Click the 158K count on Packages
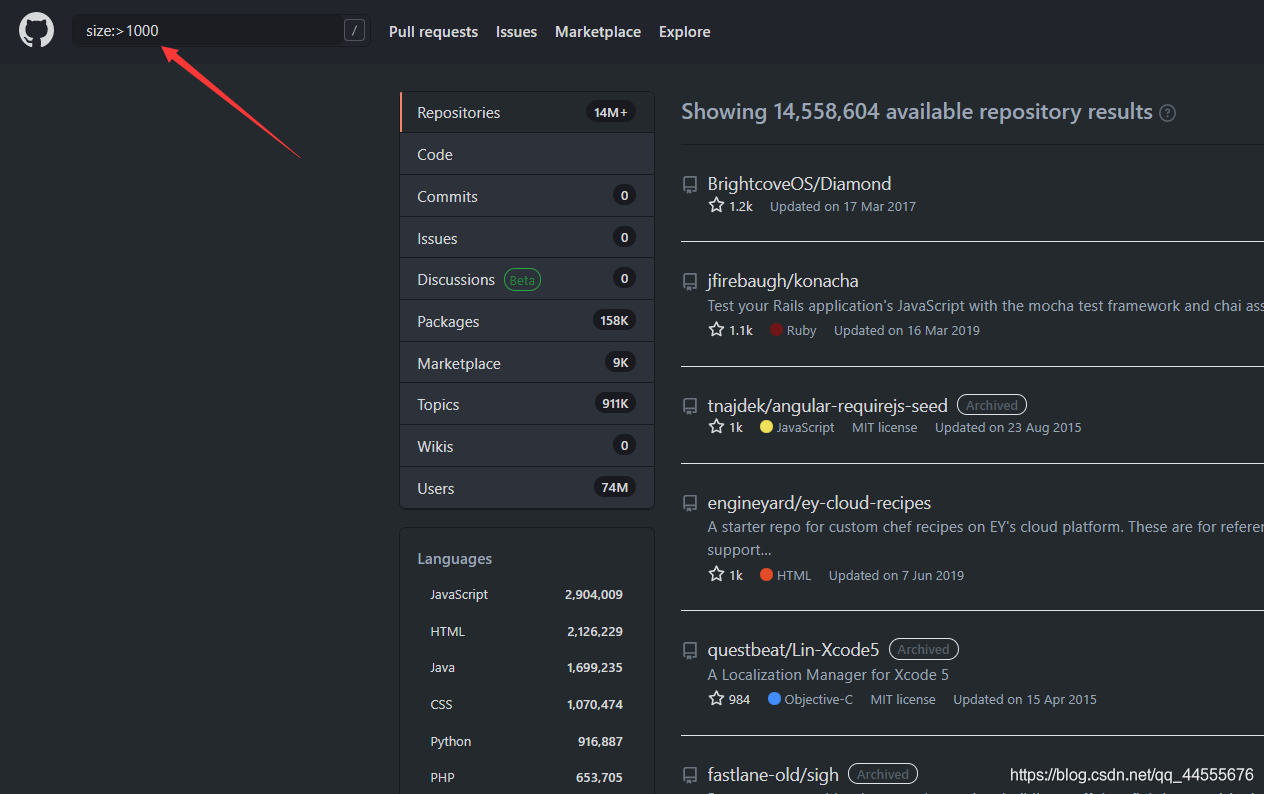Viewport: 1264px width, 794px height. tap(614, 321)
